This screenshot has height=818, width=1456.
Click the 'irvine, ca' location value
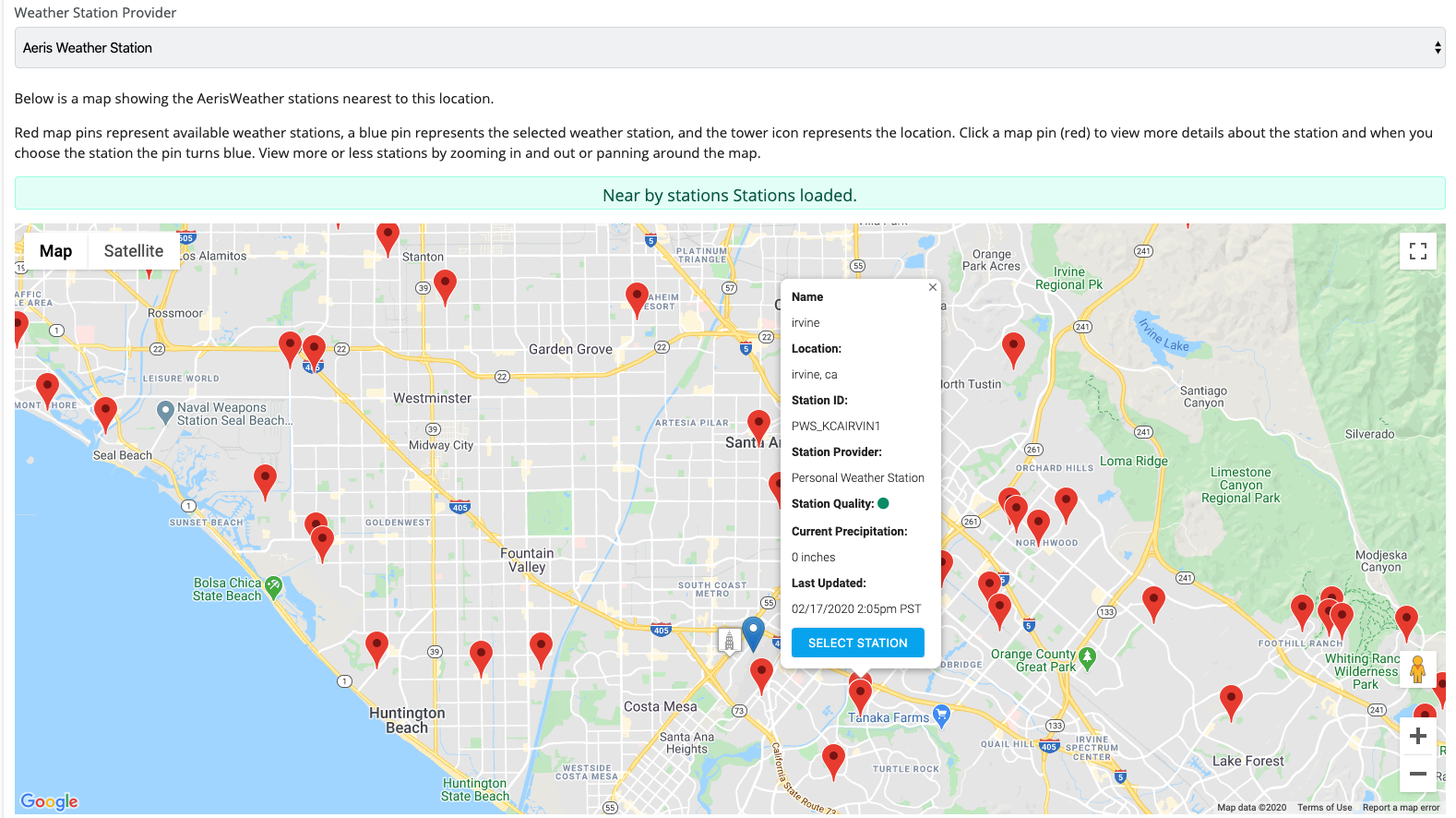point(815,375)
